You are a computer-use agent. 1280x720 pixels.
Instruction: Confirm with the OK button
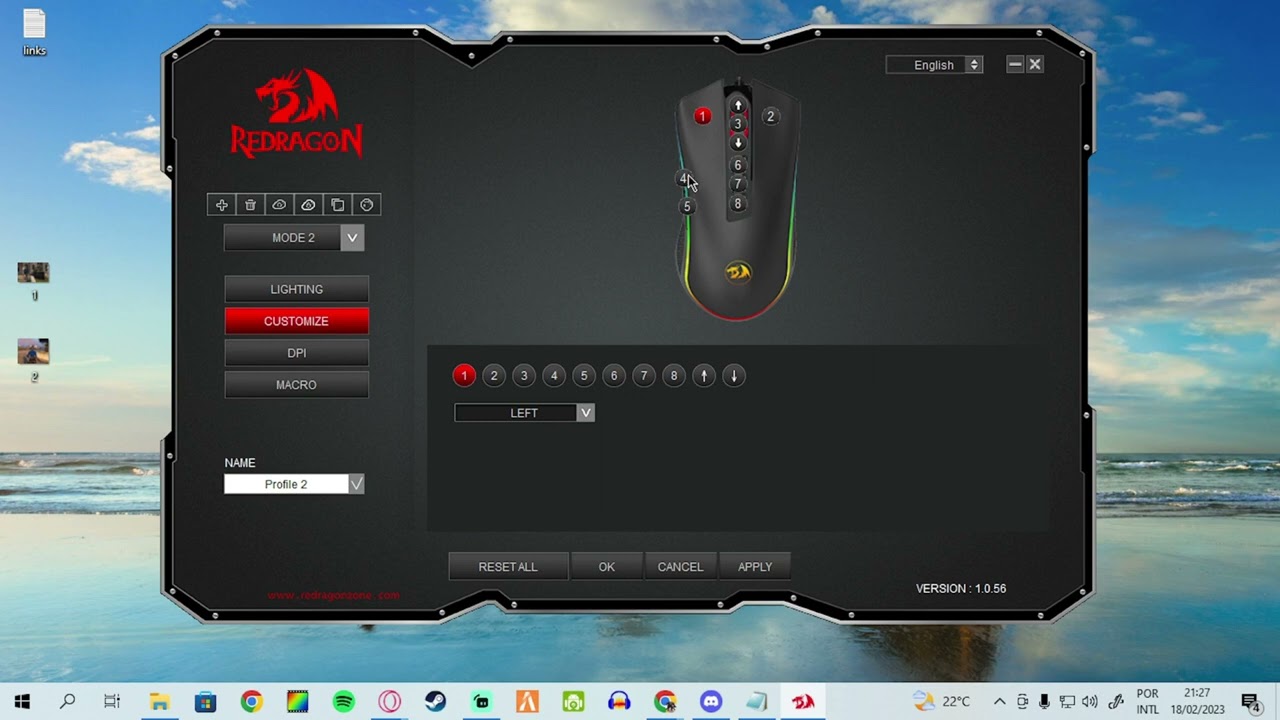click(x=607, y=567)
